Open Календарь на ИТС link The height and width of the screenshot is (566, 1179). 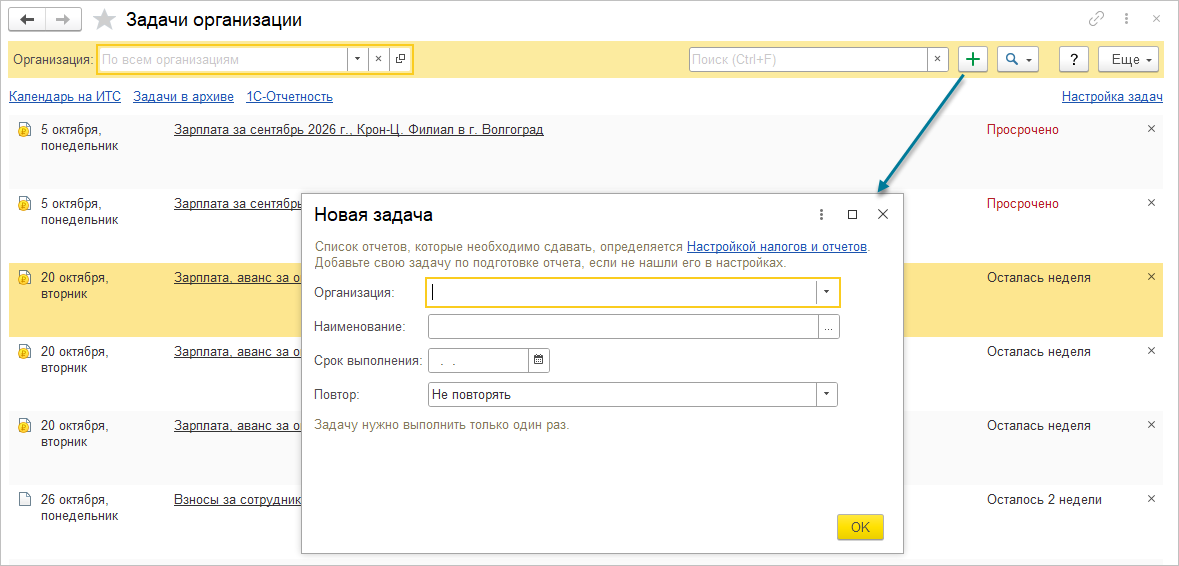point(65,96)
